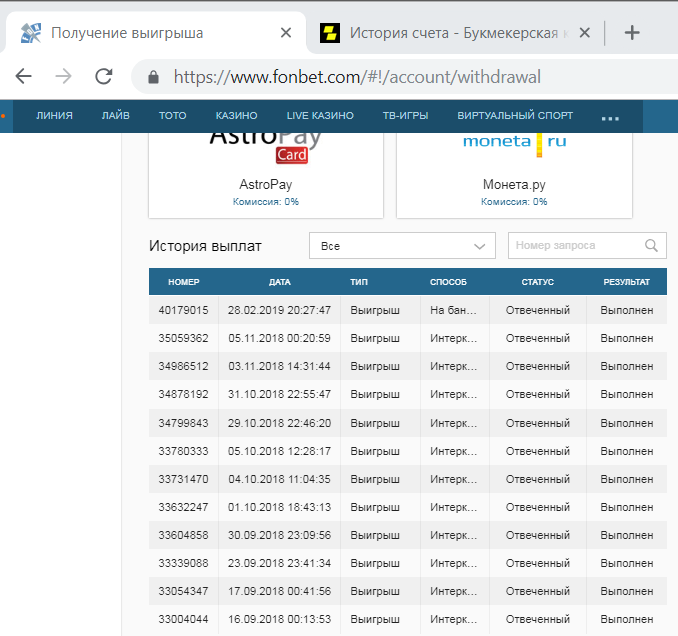Sort table by ДАТА column header
Image resolution: width=678 pixels, height=636 pixels.
coord(280,282)
